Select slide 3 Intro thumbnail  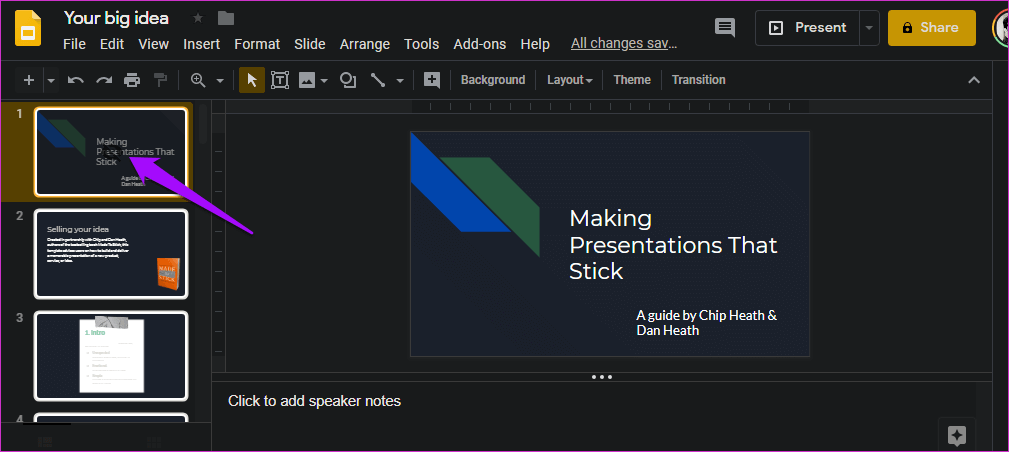(111, 355)
